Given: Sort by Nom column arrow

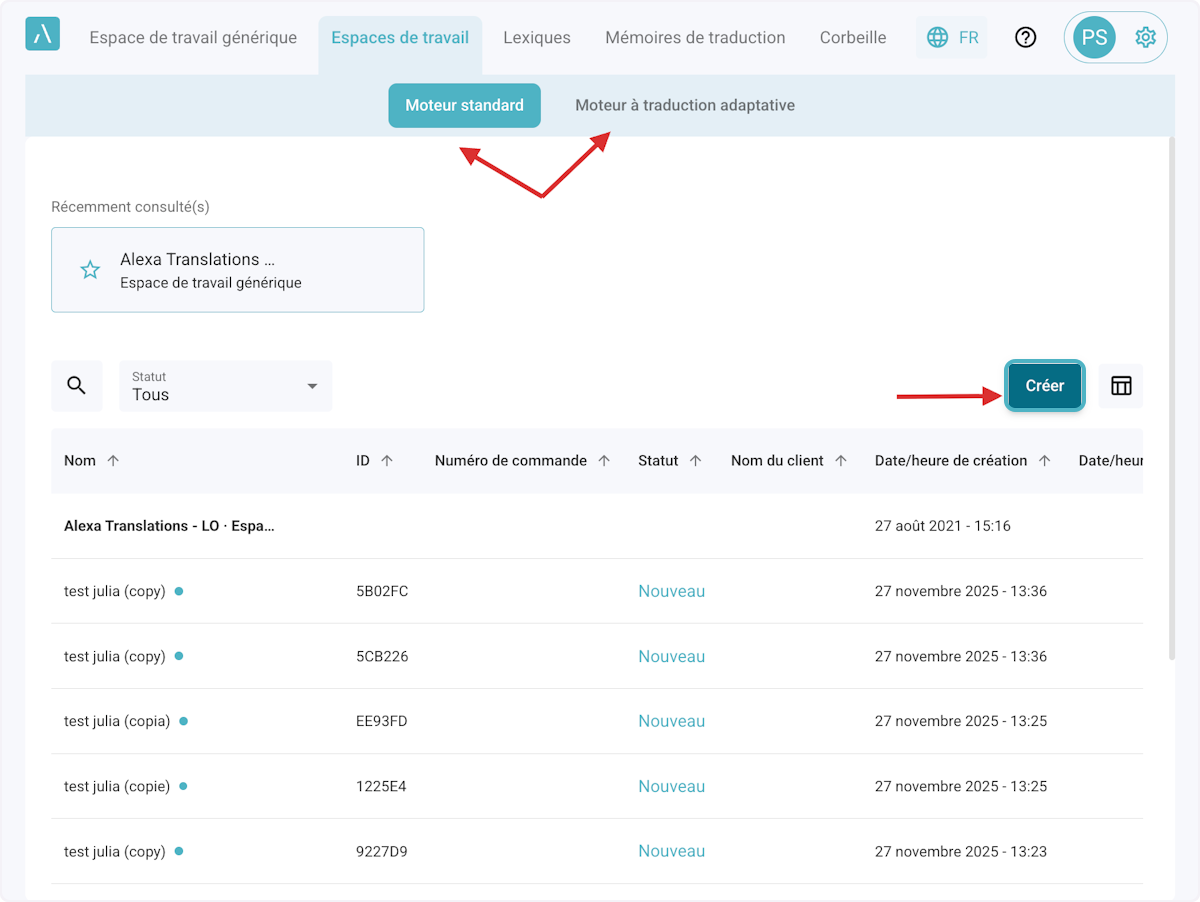Looking at the screenshot, I should pos(113,461).
